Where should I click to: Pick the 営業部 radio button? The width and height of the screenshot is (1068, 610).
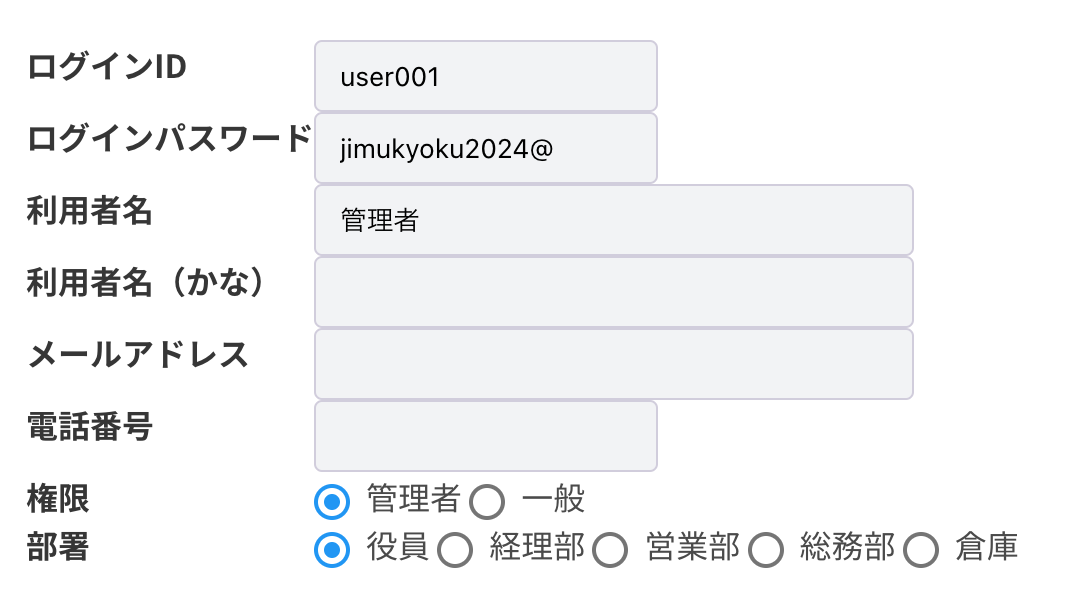(610, 549)
